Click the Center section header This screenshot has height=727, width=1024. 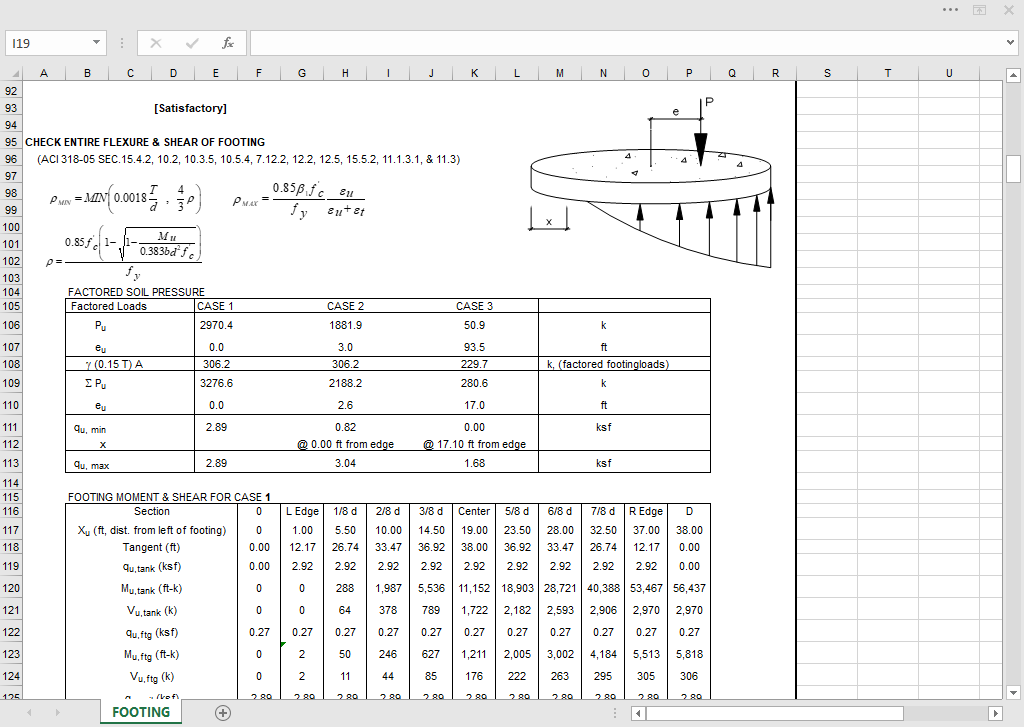click(x=474, y=511)
